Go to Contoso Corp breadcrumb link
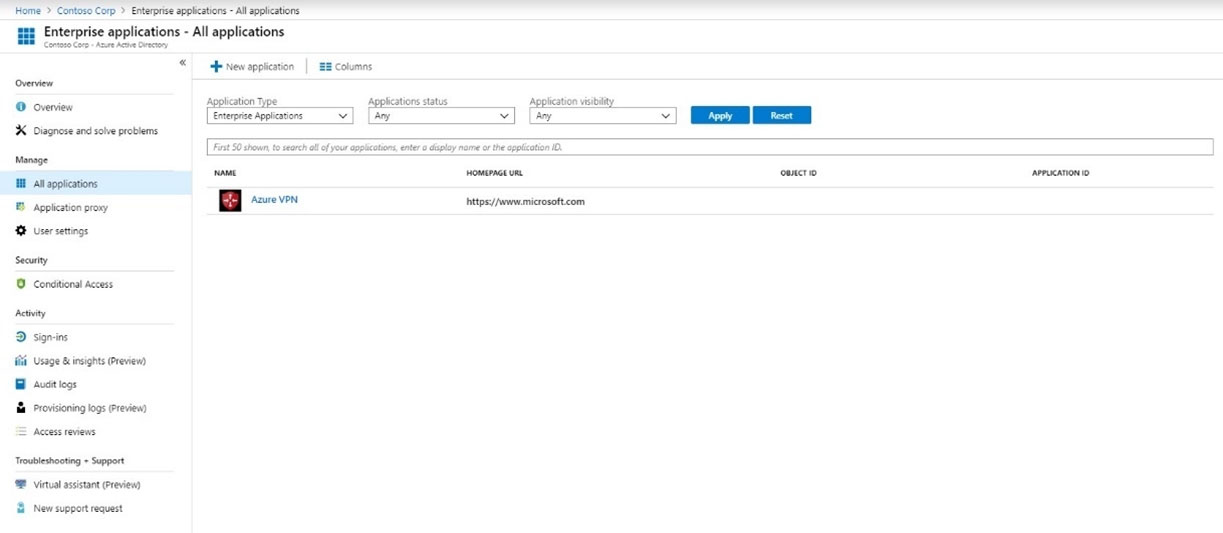Image resolution: width=1223 pixels, height=533 pixels. click(85, 11)
